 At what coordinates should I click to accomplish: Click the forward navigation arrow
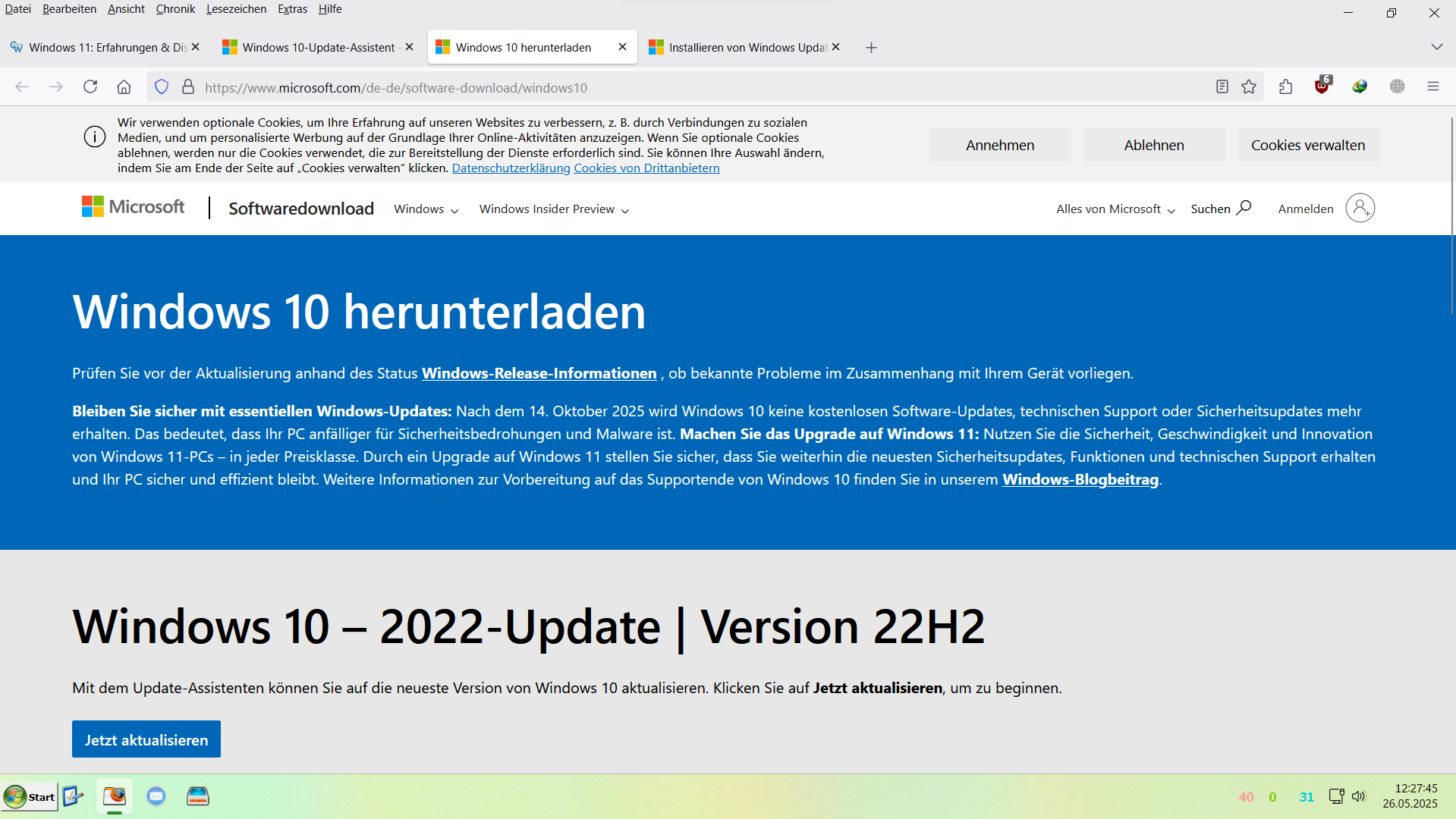(x=56, y=87)
